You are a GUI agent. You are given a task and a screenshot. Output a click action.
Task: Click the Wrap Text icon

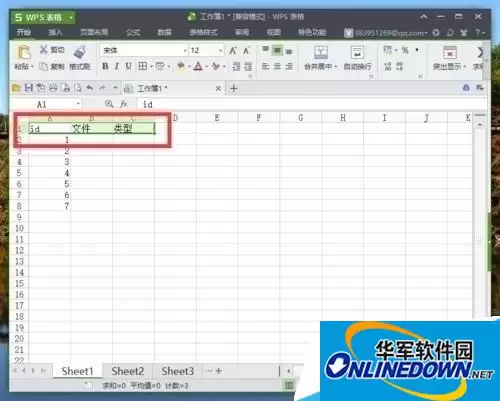357,53
